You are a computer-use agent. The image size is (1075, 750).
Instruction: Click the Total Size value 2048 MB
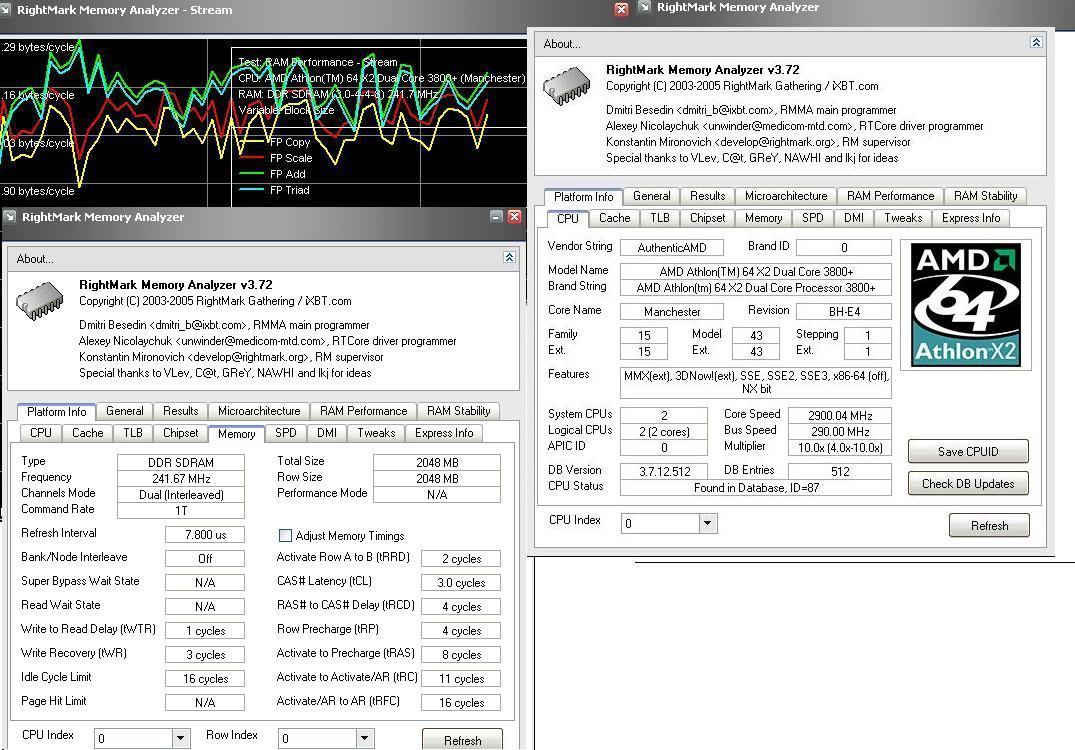pyautogui.click(x=437, y=462)
